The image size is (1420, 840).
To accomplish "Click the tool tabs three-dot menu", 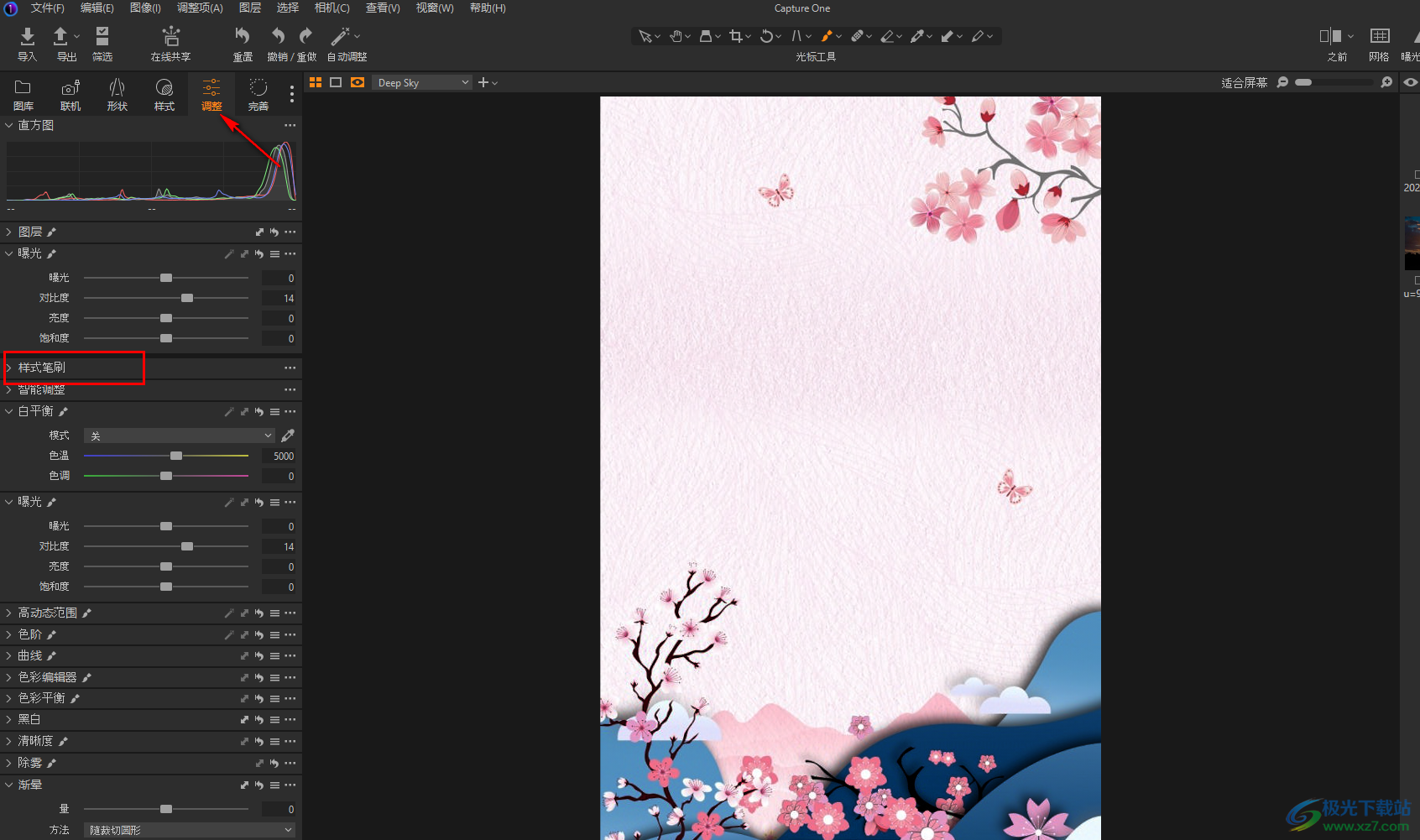I will point(292,94).
